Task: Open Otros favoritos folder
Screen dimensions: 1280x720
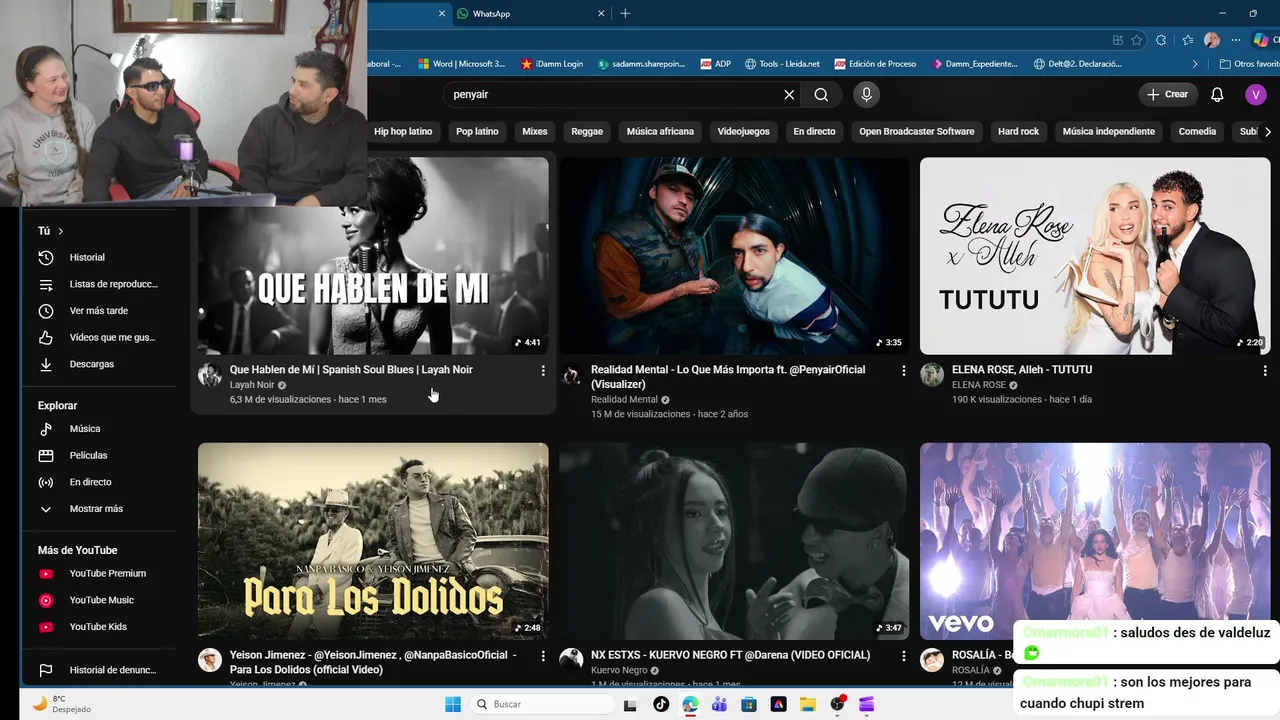Action: pyautogui.click(x=1249, y=64)
